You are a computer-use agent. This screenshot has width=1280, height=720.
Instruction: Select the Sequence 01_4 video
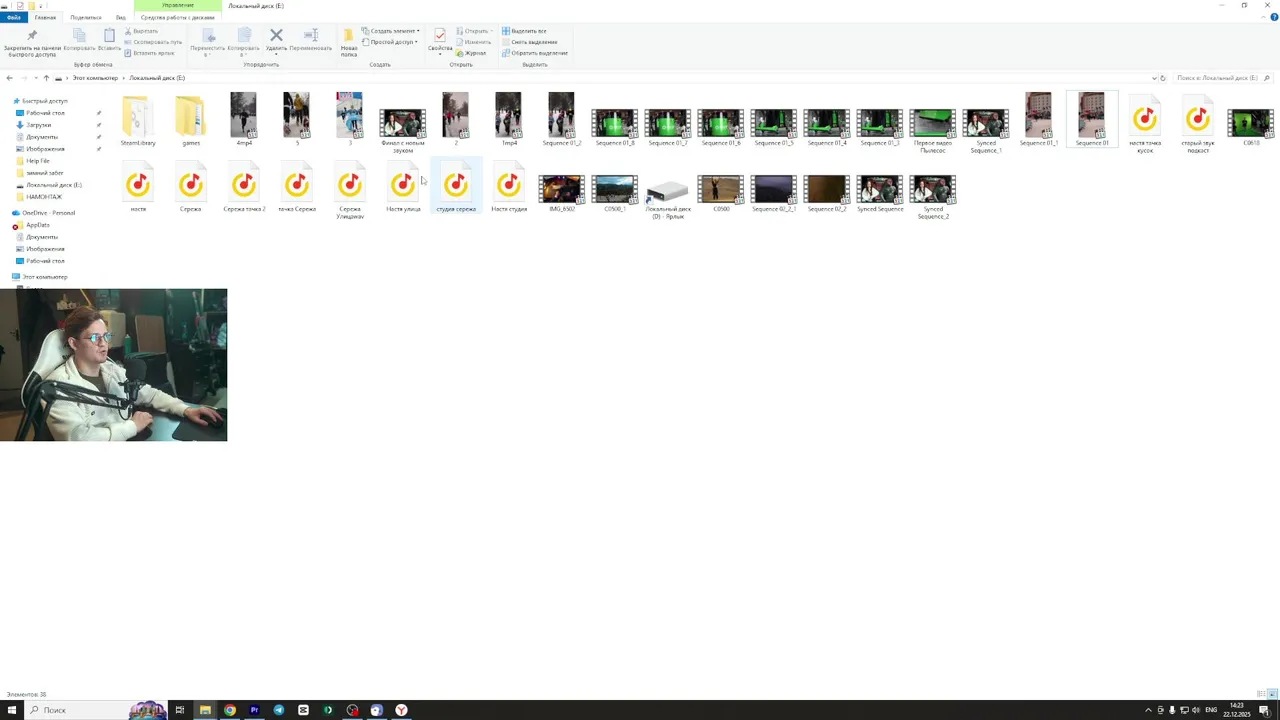(826, 127)
